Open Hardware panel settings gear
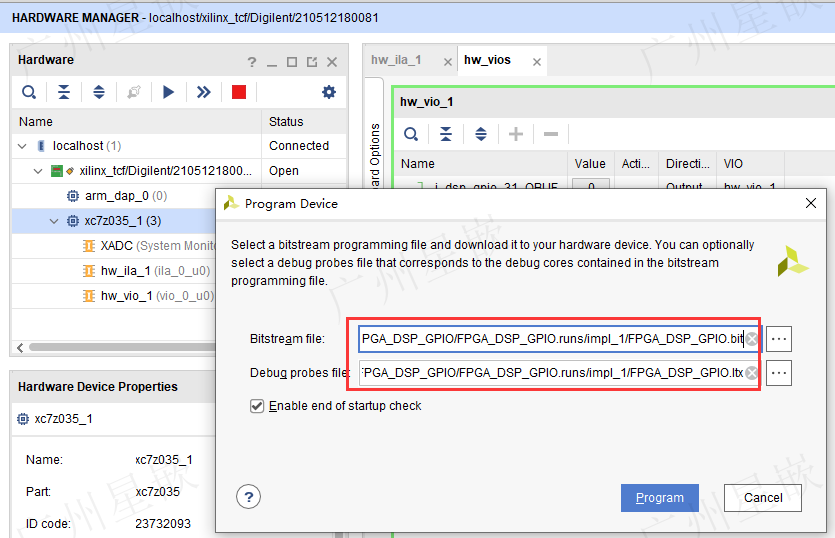Image resolution: width=835 pixels, height=538 pixels. 329,92
